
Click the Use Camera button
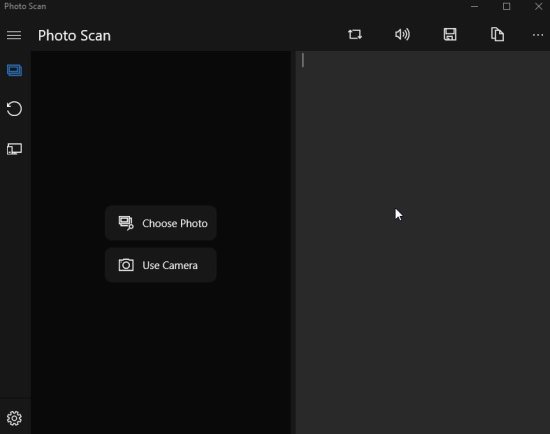161,265
